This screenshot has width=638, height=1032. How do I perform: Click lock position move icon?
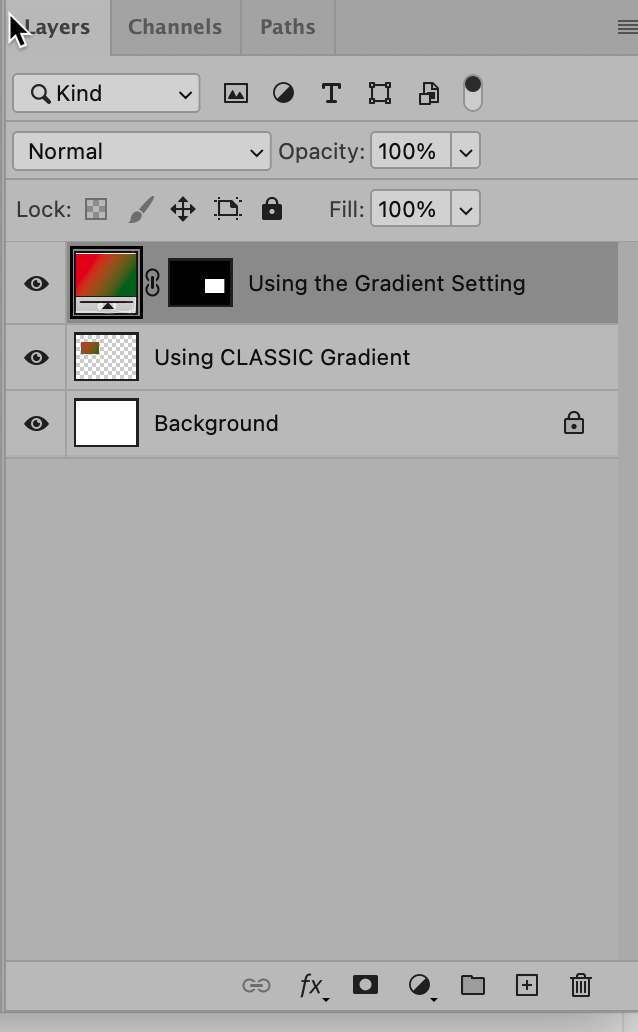182,209
